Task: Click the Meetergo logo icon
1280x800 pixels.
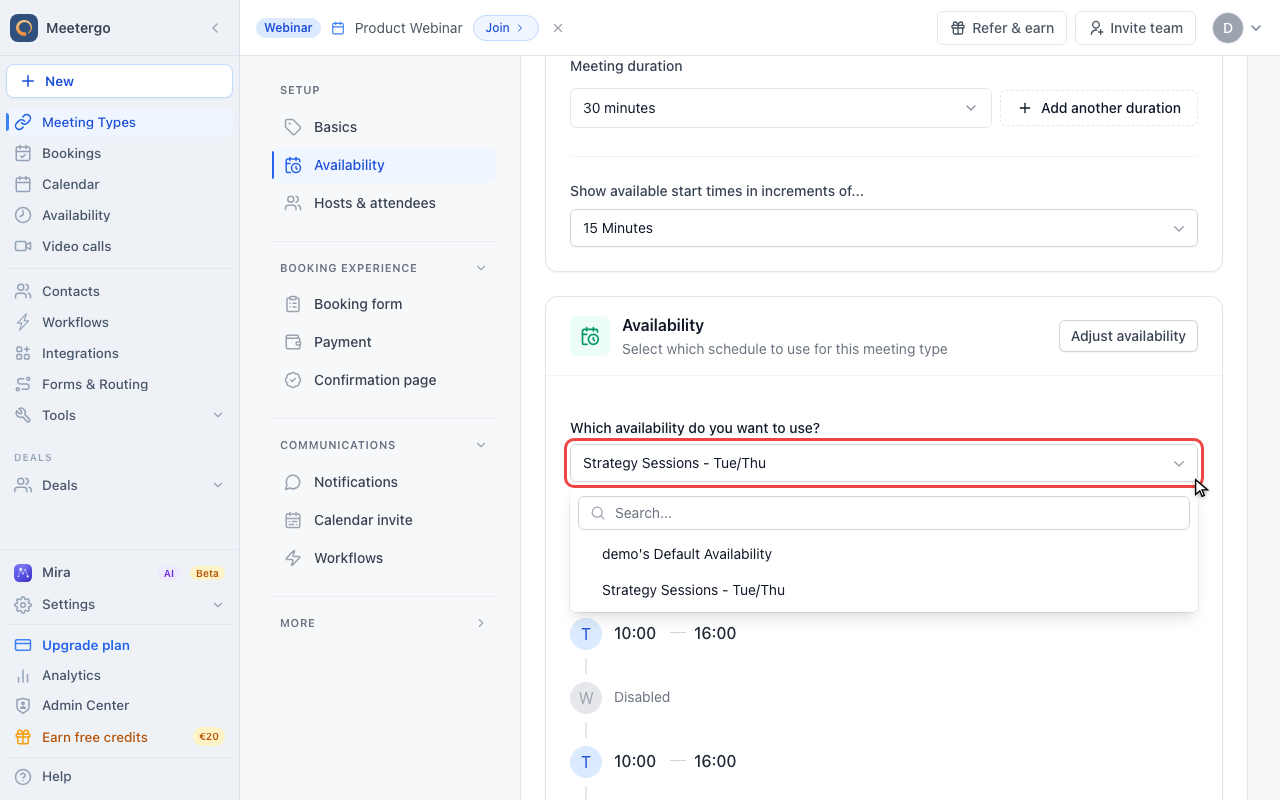Action: [24, 28]
